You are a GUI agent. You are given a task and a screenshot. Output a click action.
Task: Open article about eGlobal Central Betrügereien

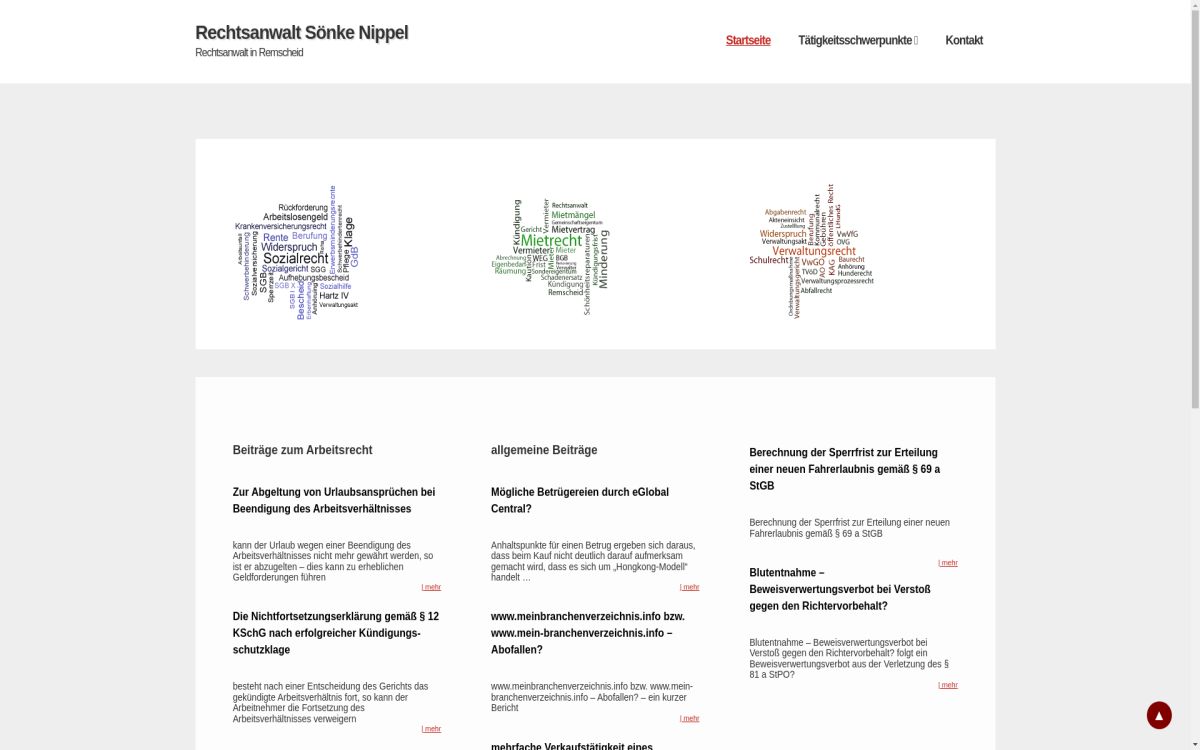click(x=579, y=500)
